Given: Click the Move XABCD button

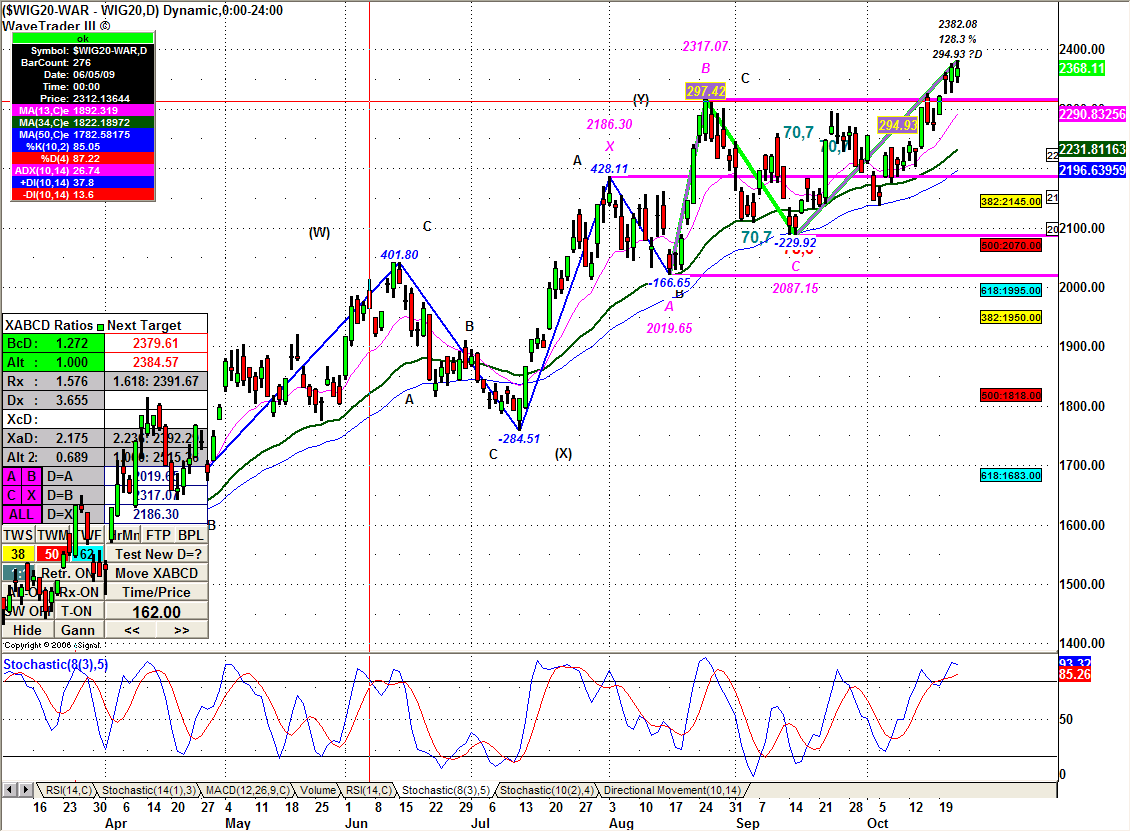Looking at the screenshot, I should coord(157,573).
